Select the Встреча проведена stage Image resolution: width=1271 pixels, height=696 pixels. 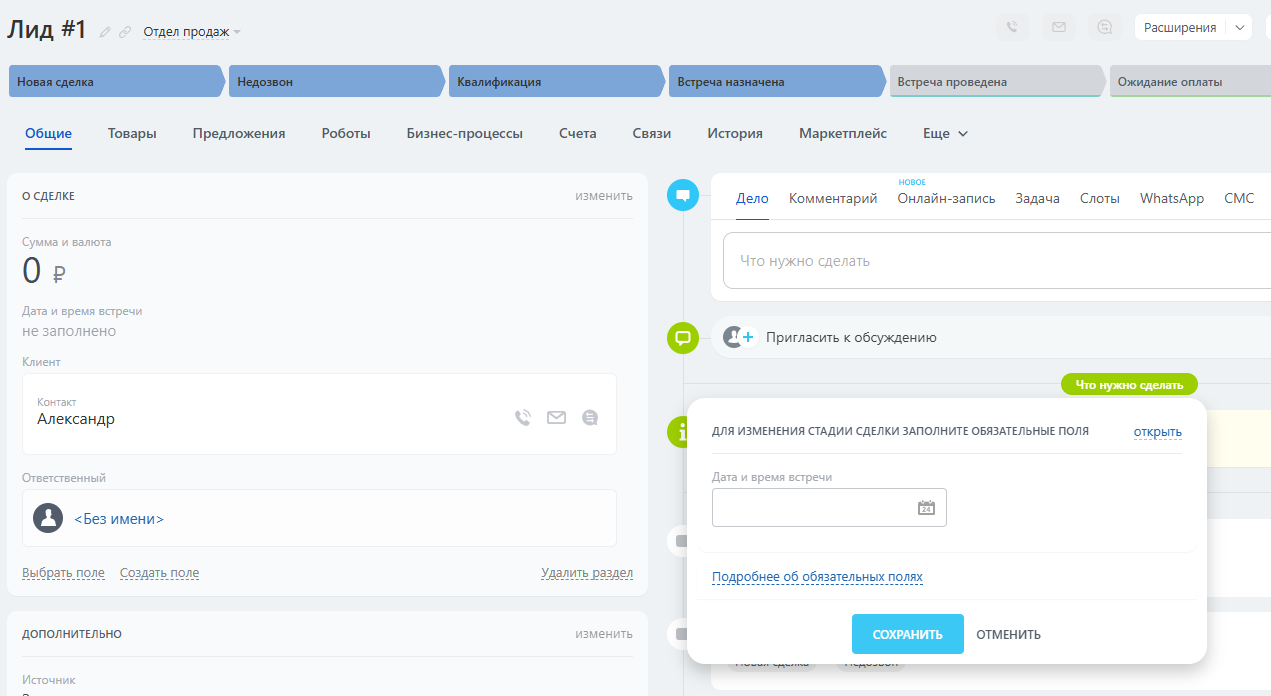pyautogui.click(x=996, y=82)
